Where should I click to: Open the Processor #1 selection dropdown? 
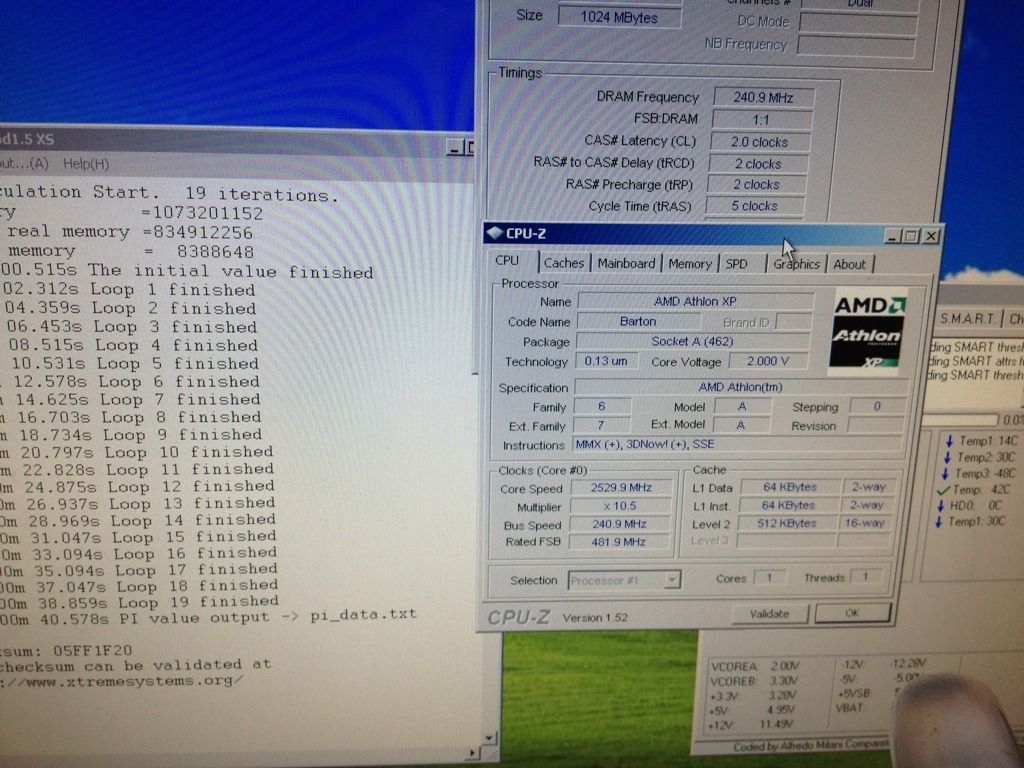tap(672, 580)
